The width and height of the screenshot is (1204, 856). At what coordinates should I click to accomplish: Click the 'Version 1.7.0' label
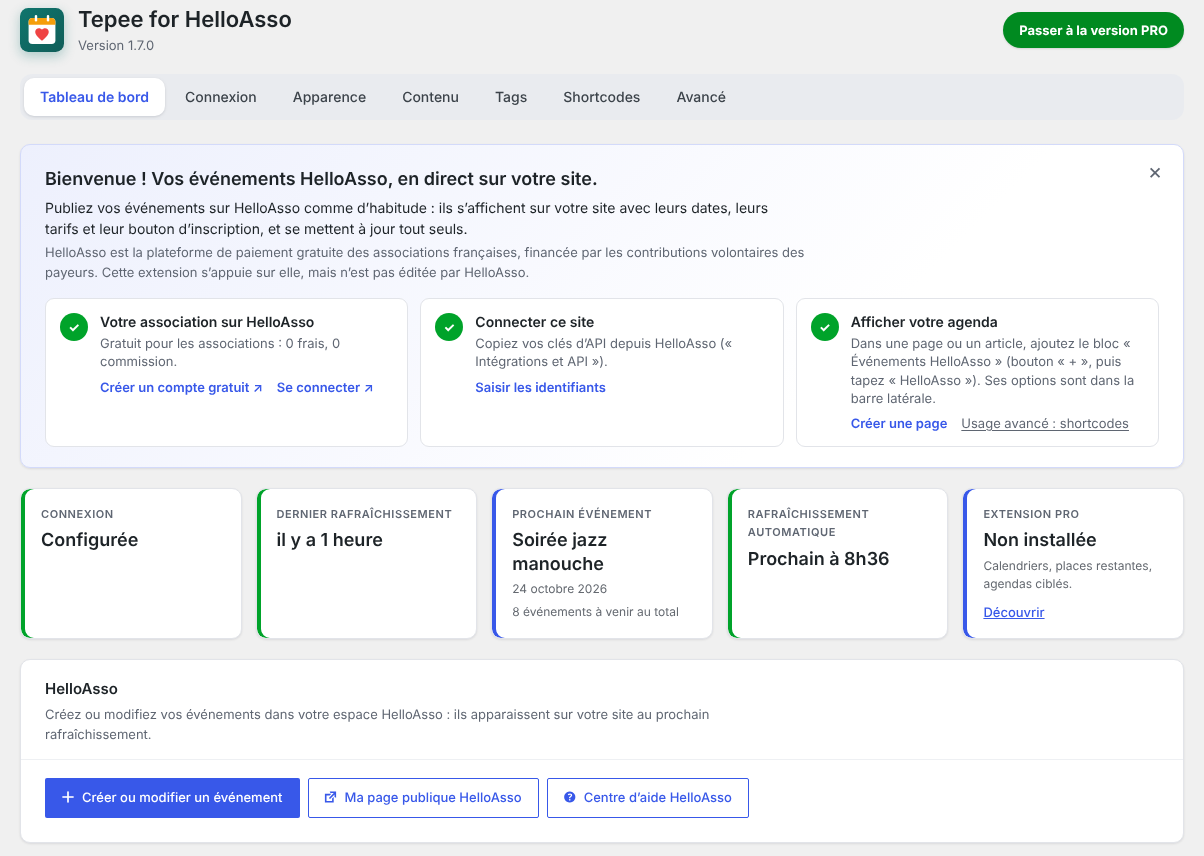pos(116,46)
